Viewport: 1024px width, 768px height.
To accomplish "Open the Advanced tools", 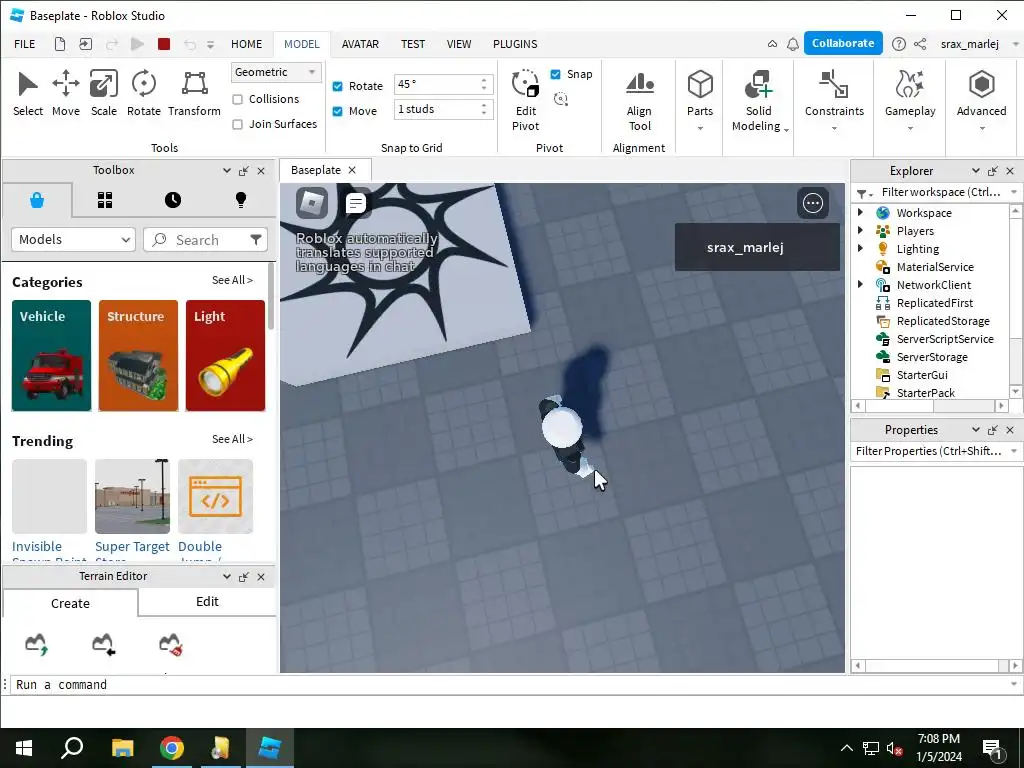I will 981,101.
